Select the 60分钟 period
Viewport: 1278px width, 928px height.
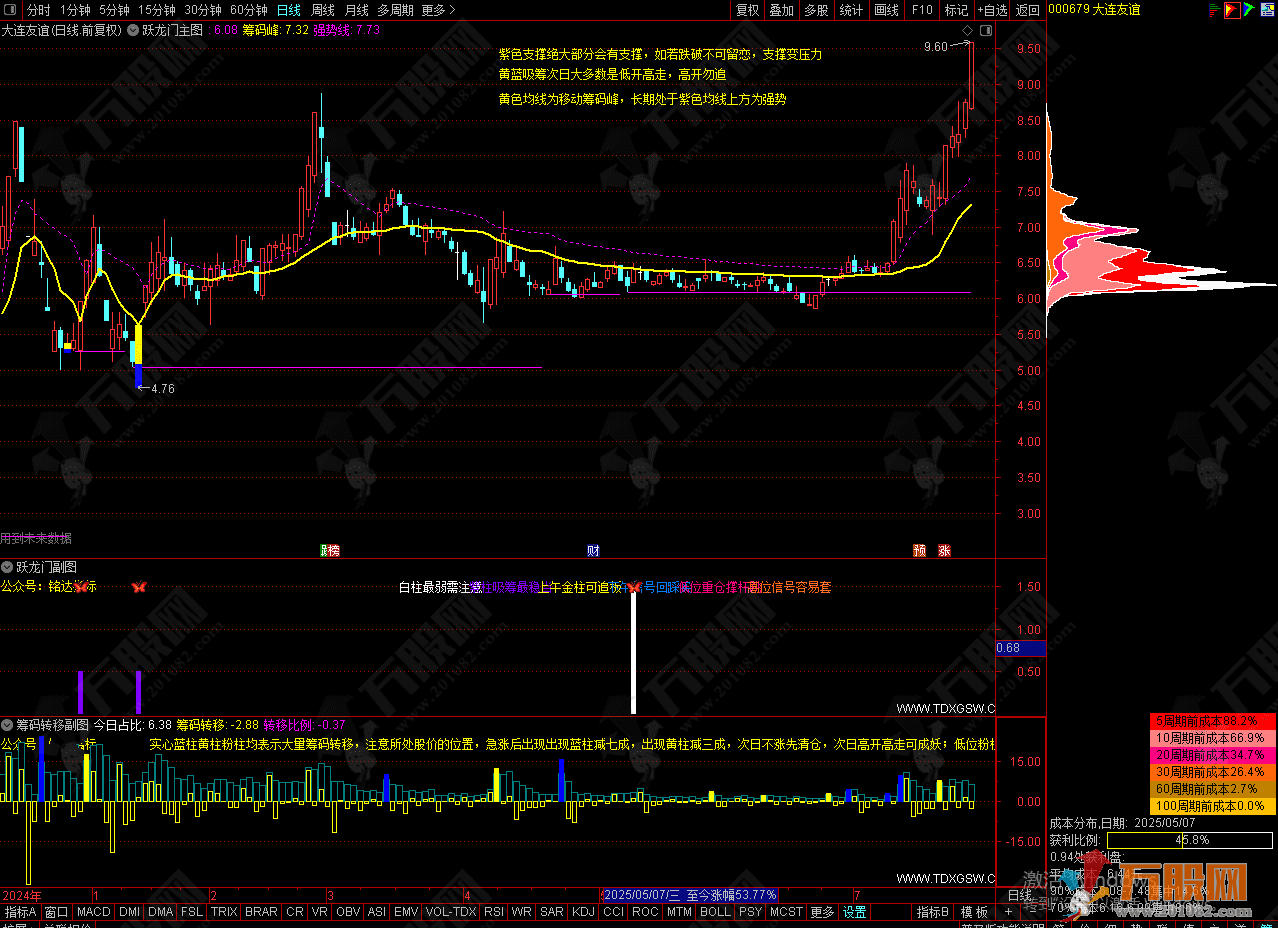click(x=249, y=10)
